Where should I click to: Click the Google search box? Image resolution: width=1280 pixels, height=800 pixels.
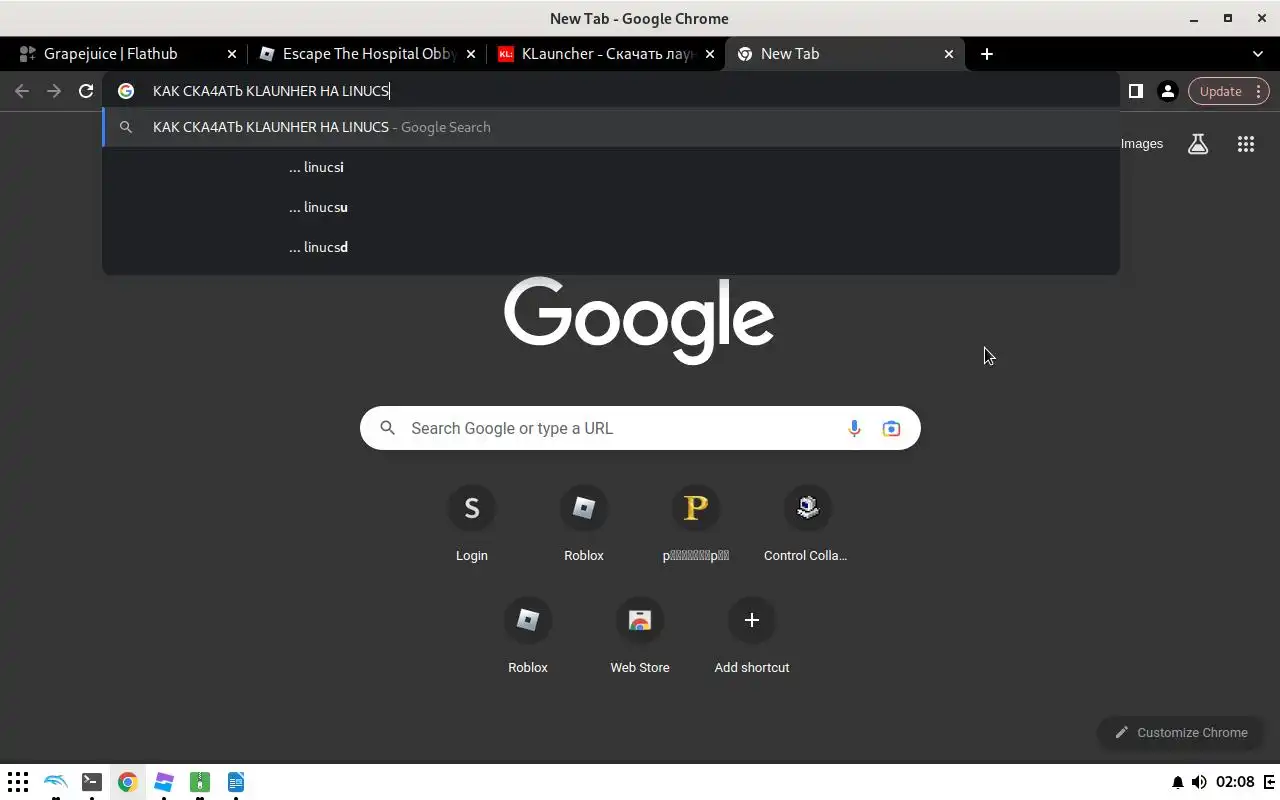click(640, 428)
